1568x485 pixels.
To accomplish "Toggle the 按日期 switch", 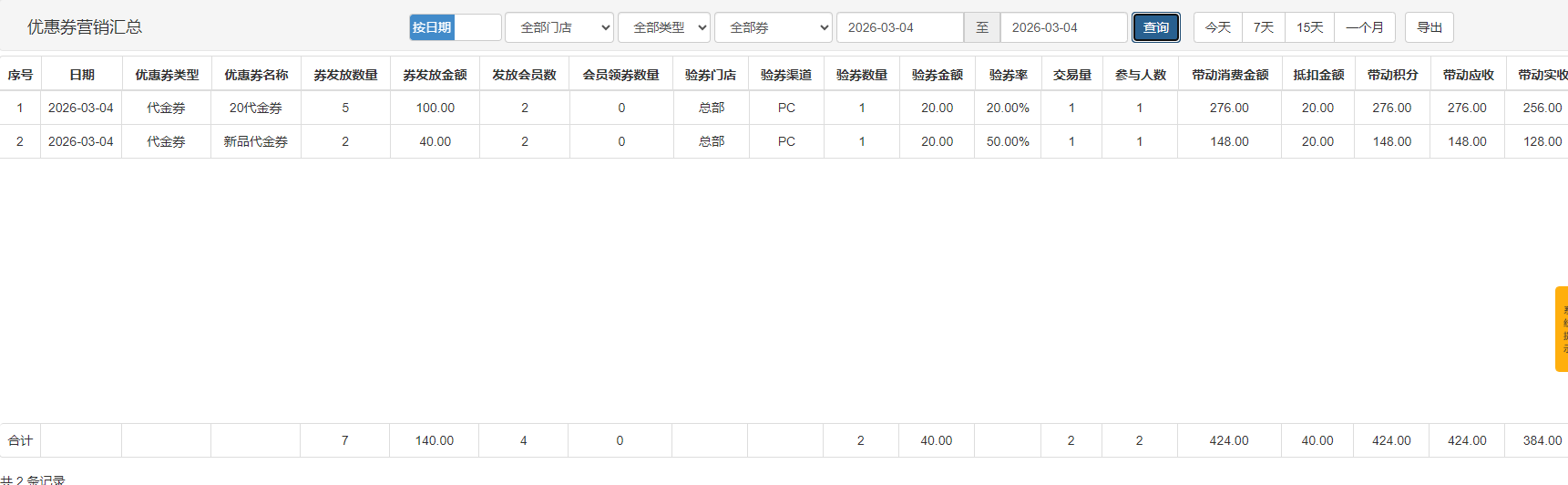I will point(455,27).
